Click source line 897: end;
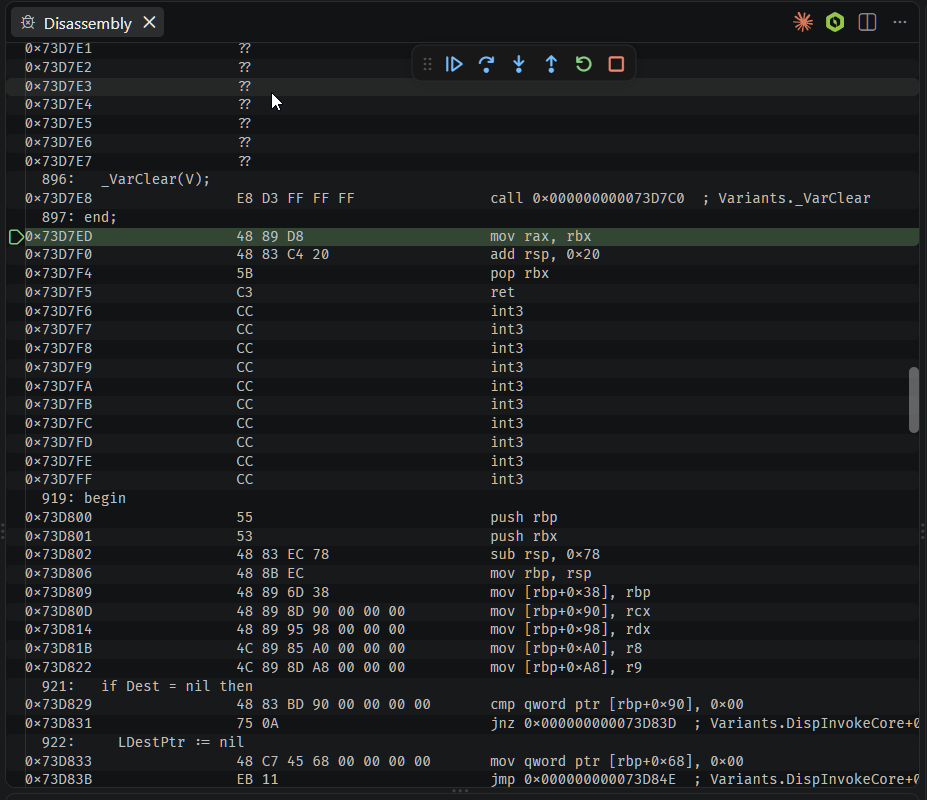927x800 pixels. coord(79,218)
